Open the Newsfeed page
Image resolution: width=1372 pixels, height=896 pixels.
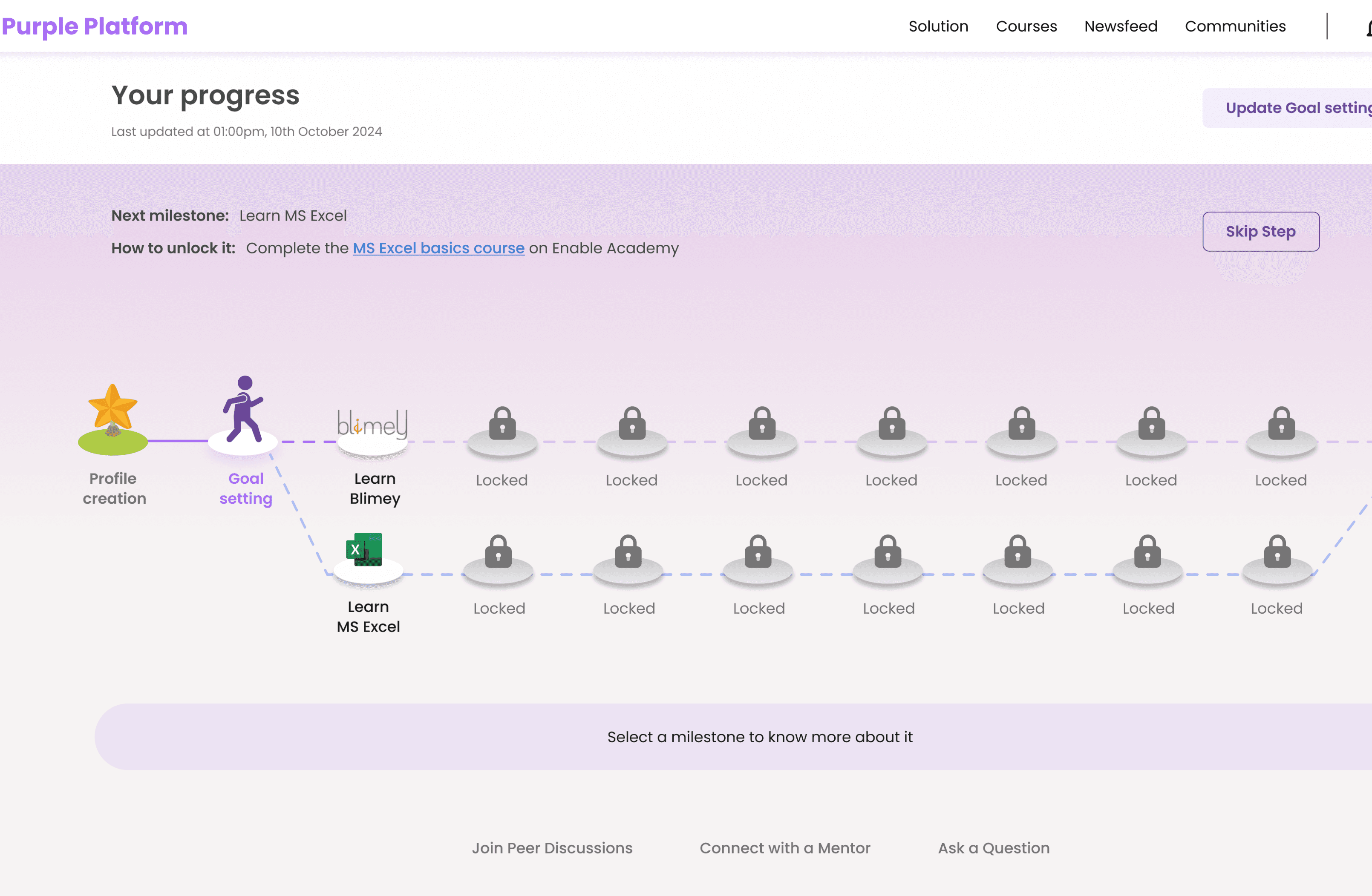pyautogui.click(x=1120, y=26)
